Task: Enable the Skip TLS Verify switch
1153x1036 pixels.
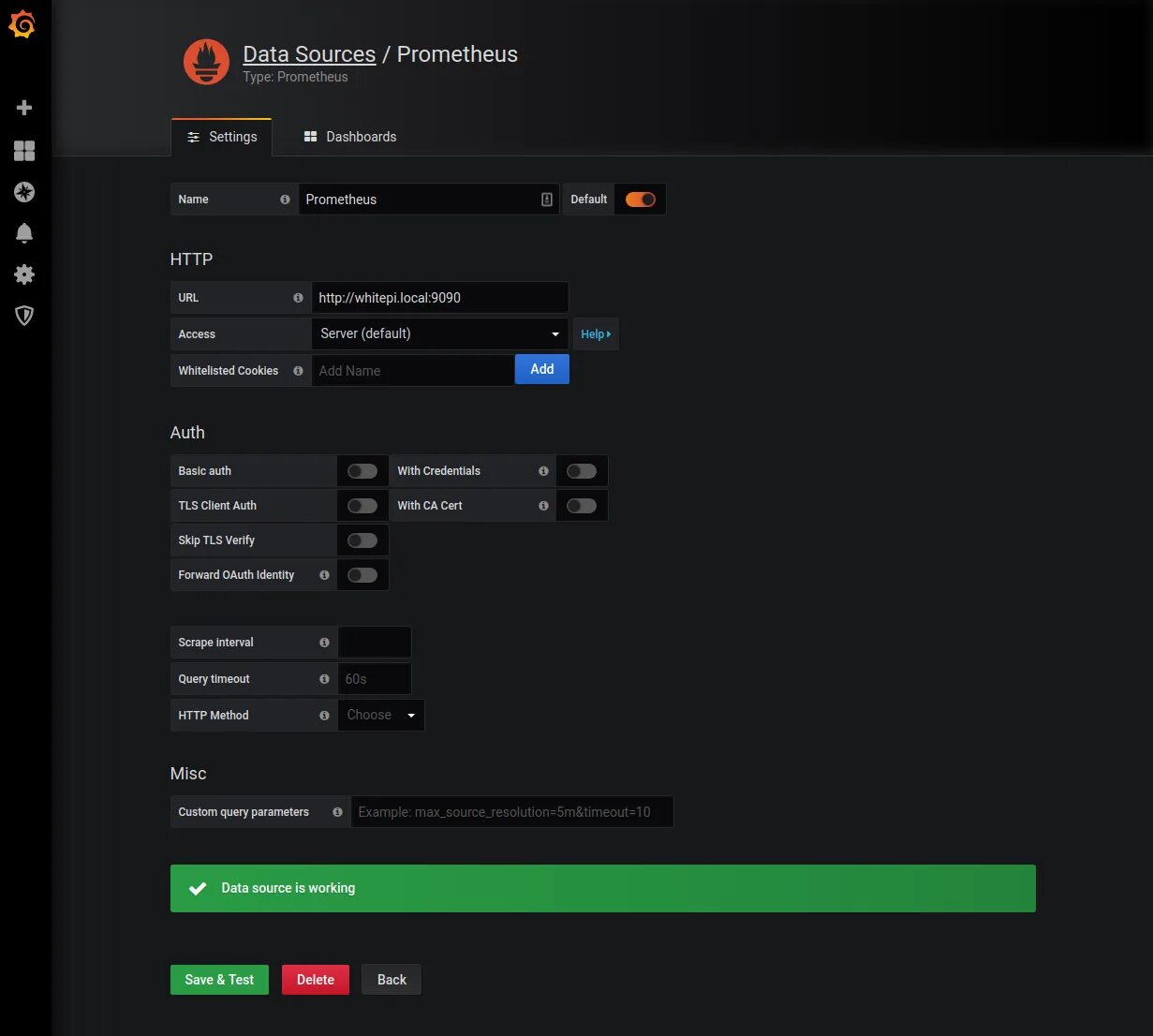Action: 362,540
